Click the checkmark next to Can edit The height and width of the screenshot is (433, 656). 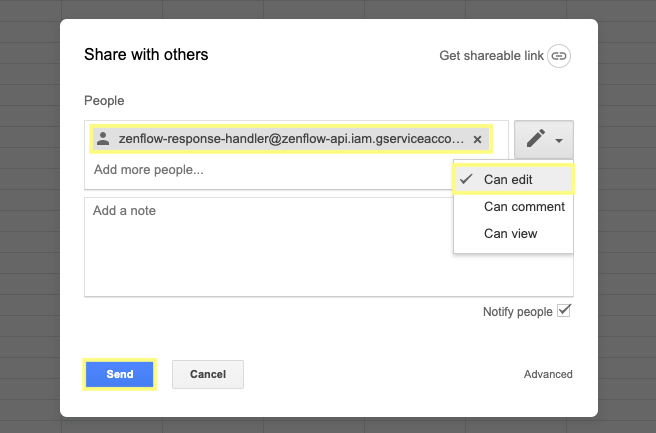point(466,180)
